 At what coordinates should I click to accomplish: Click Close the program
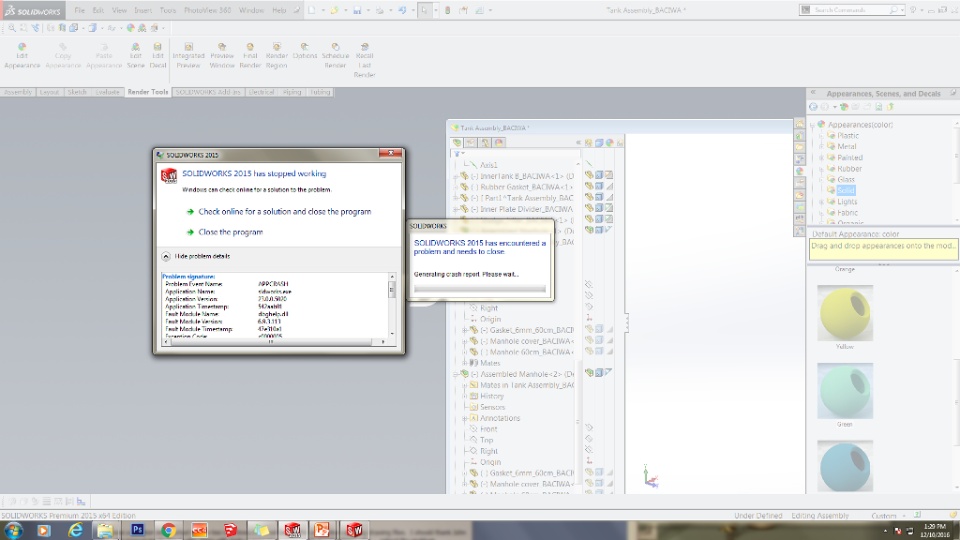click(231, 232)
